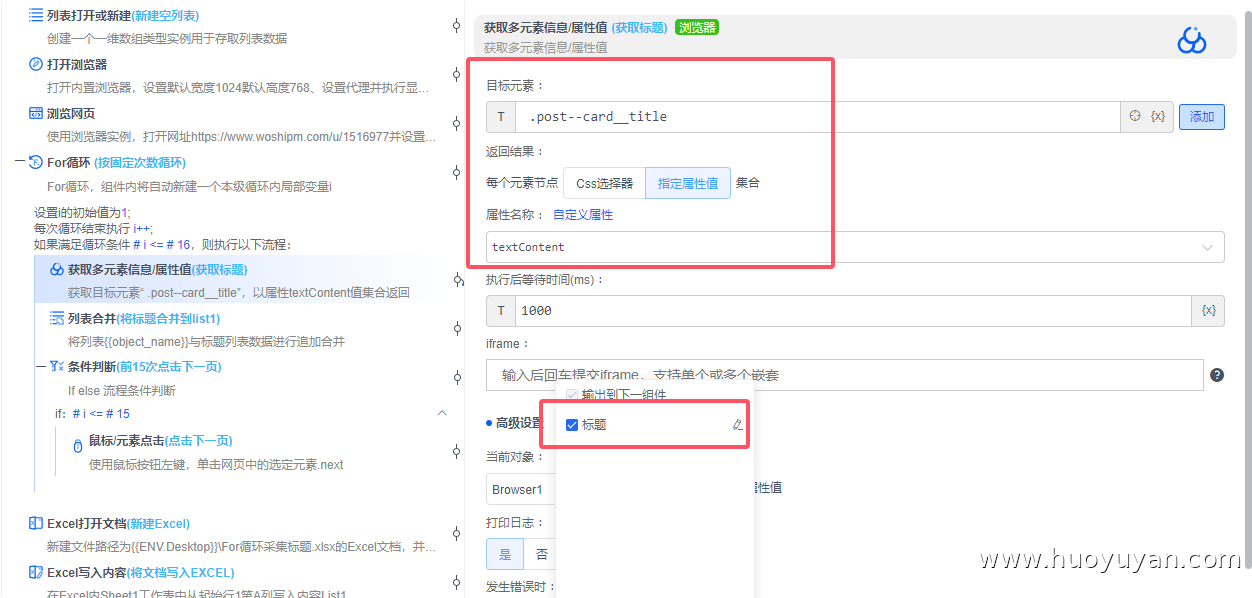The width and height of the screenshot is (1252, 598).
Task: Click the (获取标题) label in header
Action: pyautogui.click(x=639, y=28)
